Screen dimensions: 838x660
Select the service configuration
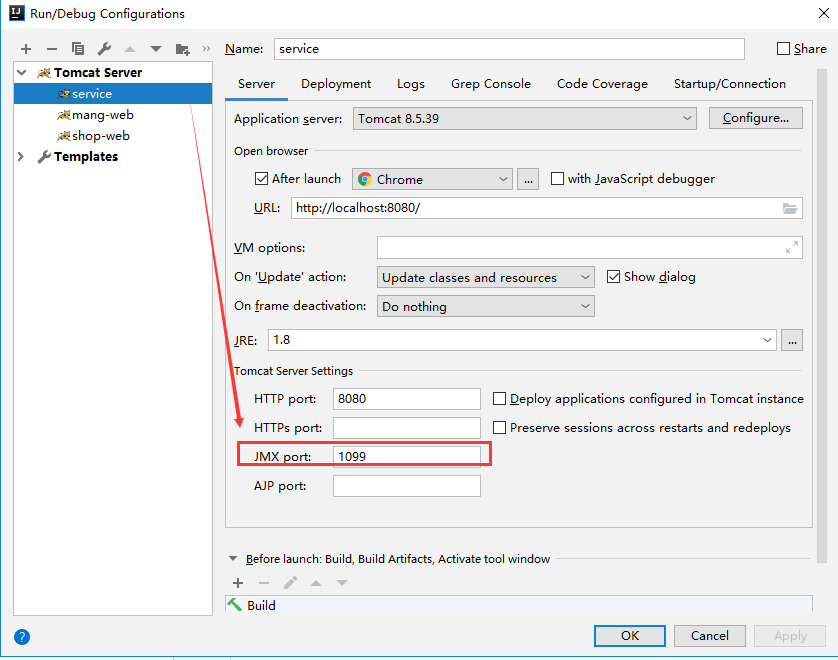click(113, 94)
